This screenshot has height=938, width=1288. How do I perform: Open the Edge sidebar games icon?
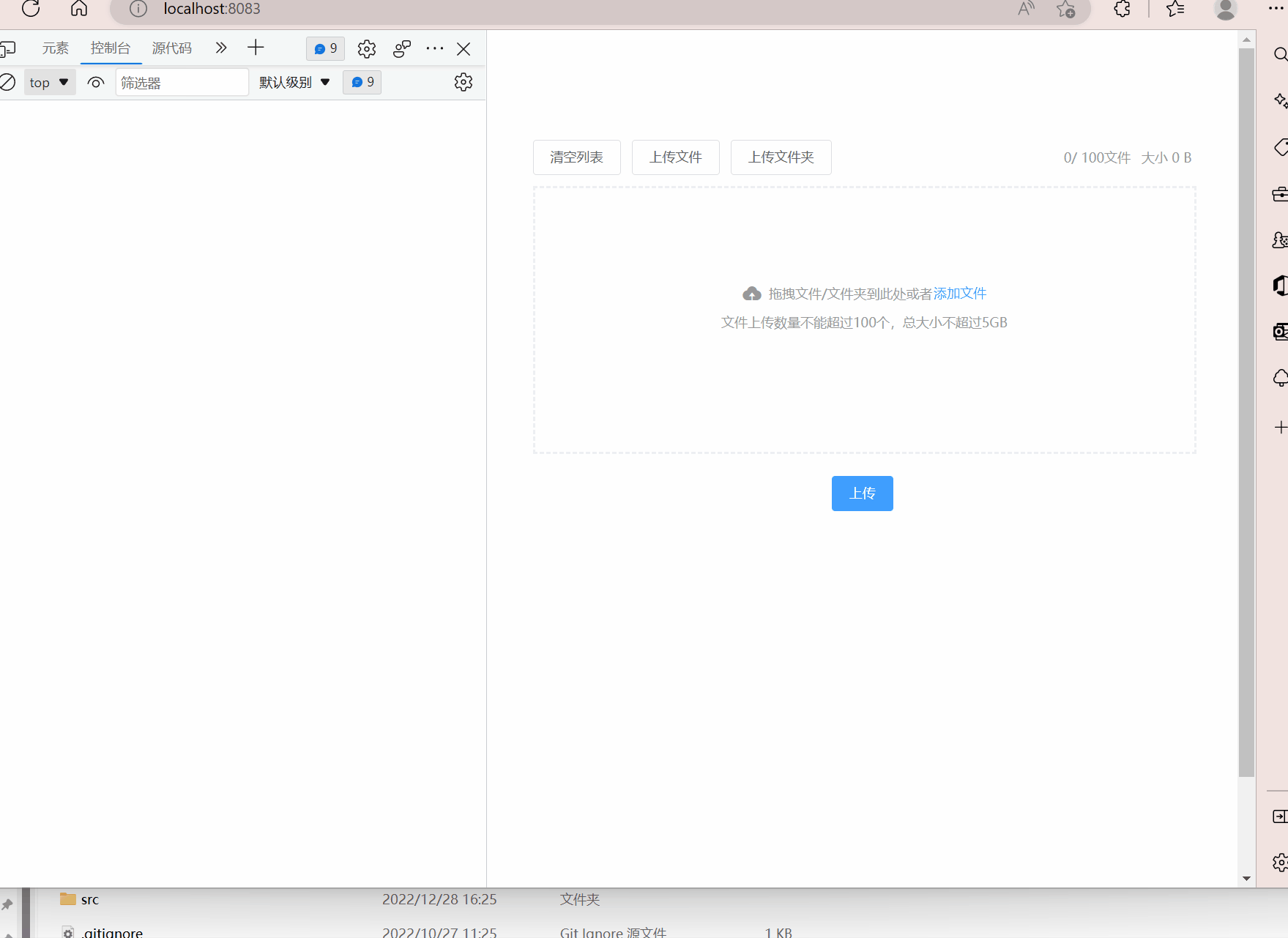pyautogui.click(x=1280, y=240)
